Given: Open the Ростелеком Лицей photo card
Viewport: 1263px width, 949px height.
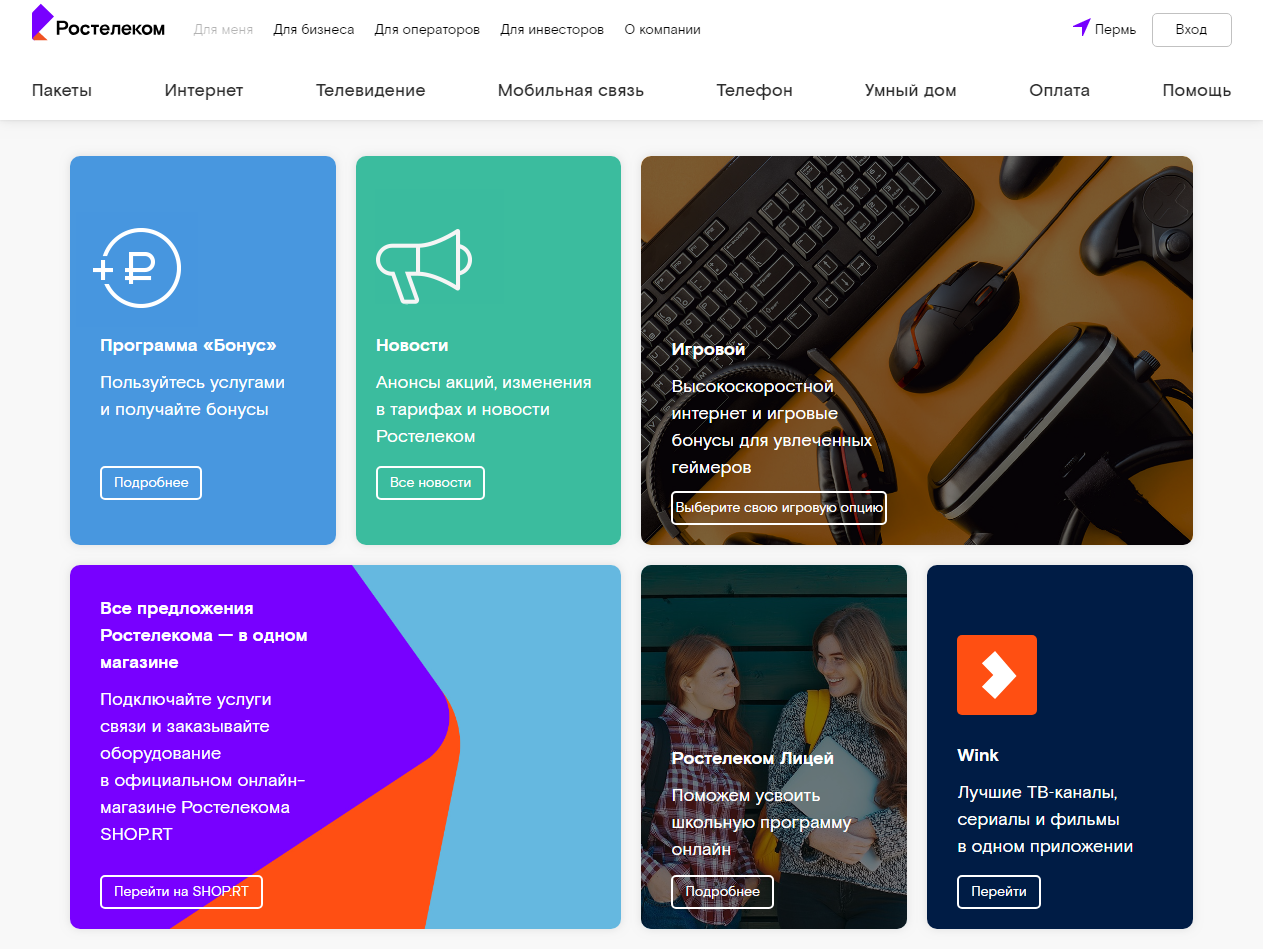Looking at the screenshot, I should point(774,747).
